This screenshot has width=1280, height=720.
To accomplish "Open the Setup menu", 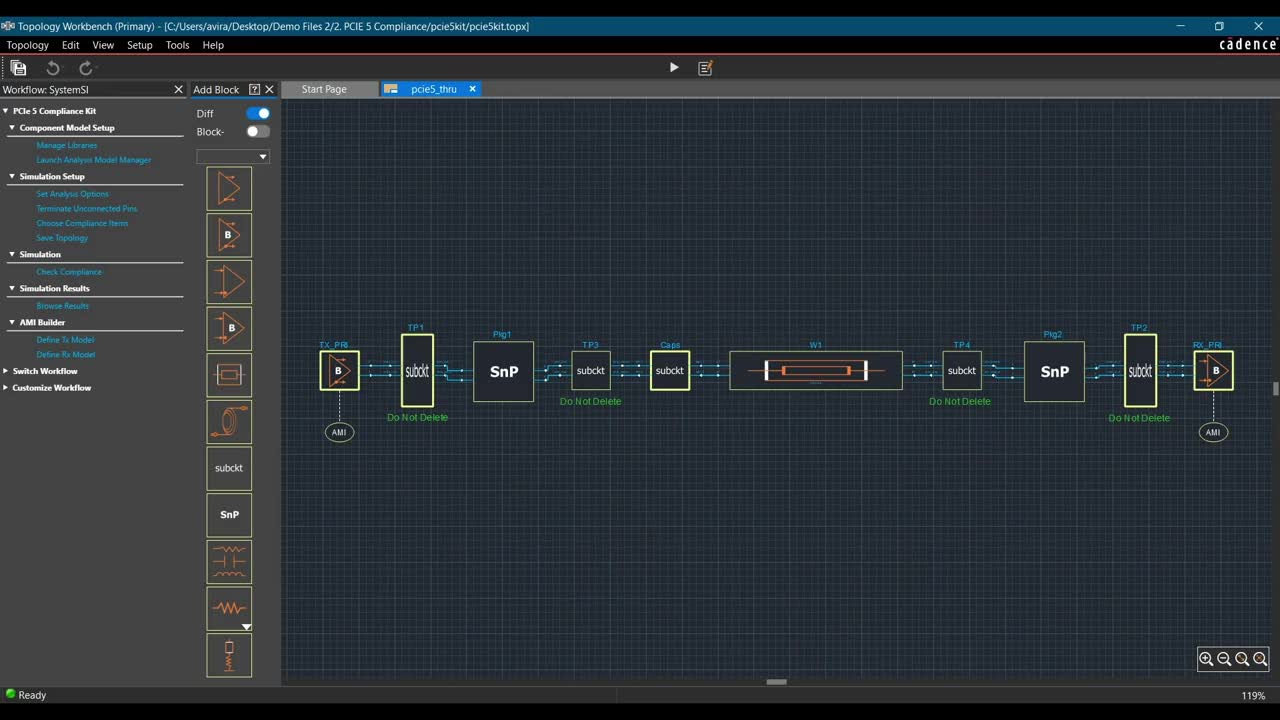I will pos(140,45).
